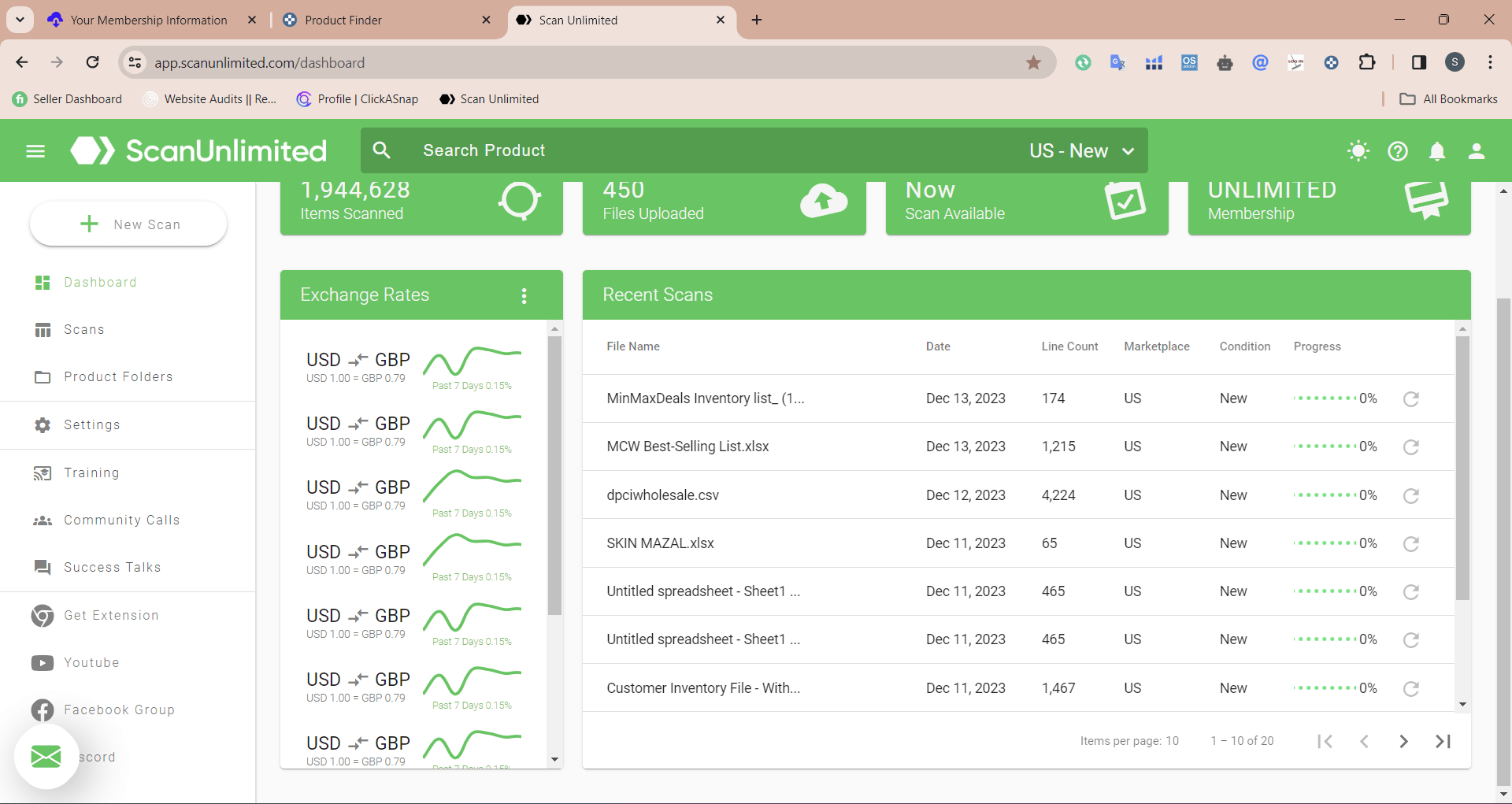The height and width of the screenshot is (804, 1512).
Task: Expand the tab search dropdown arrow
Action: (20, 20)
